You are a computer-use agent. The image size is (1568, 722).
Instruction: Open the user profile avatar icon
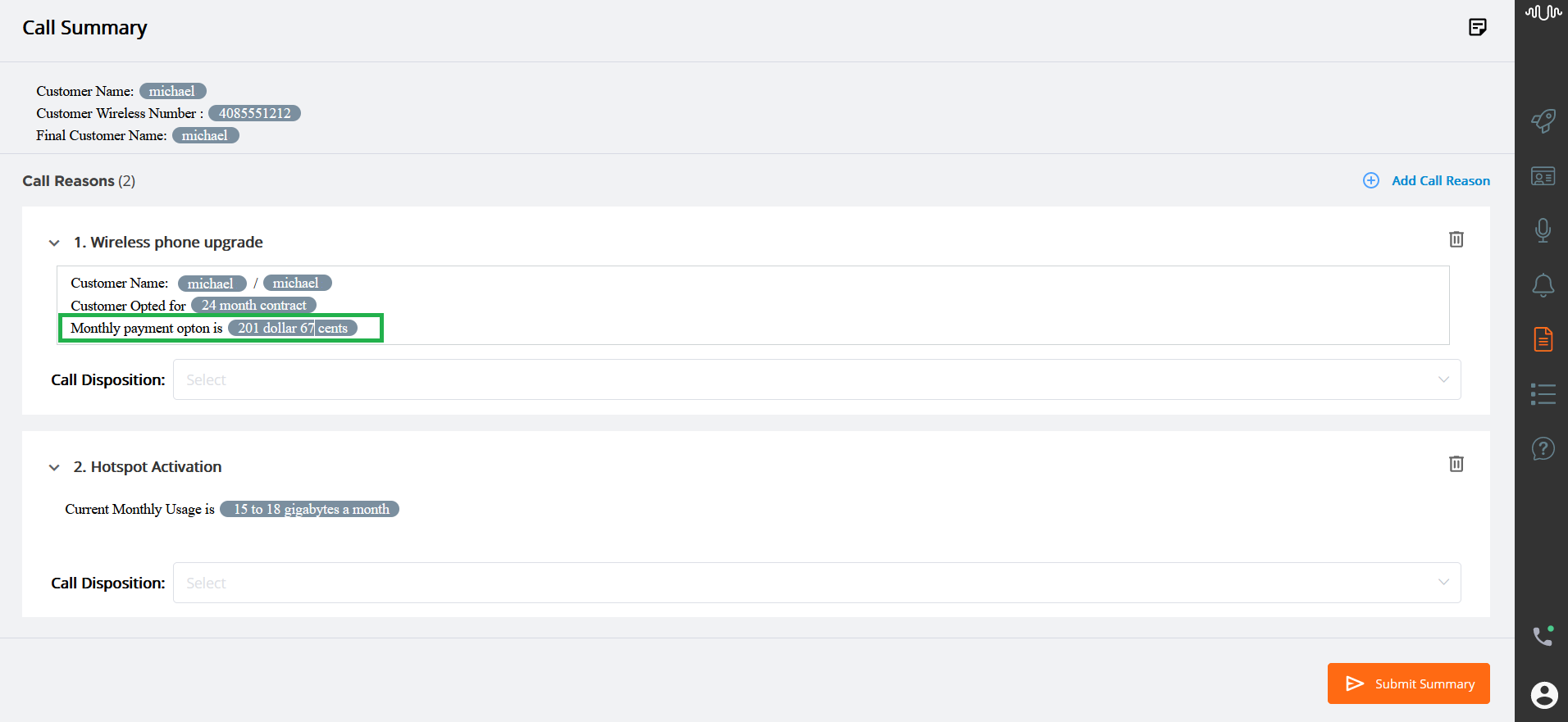pos(1543,695)
